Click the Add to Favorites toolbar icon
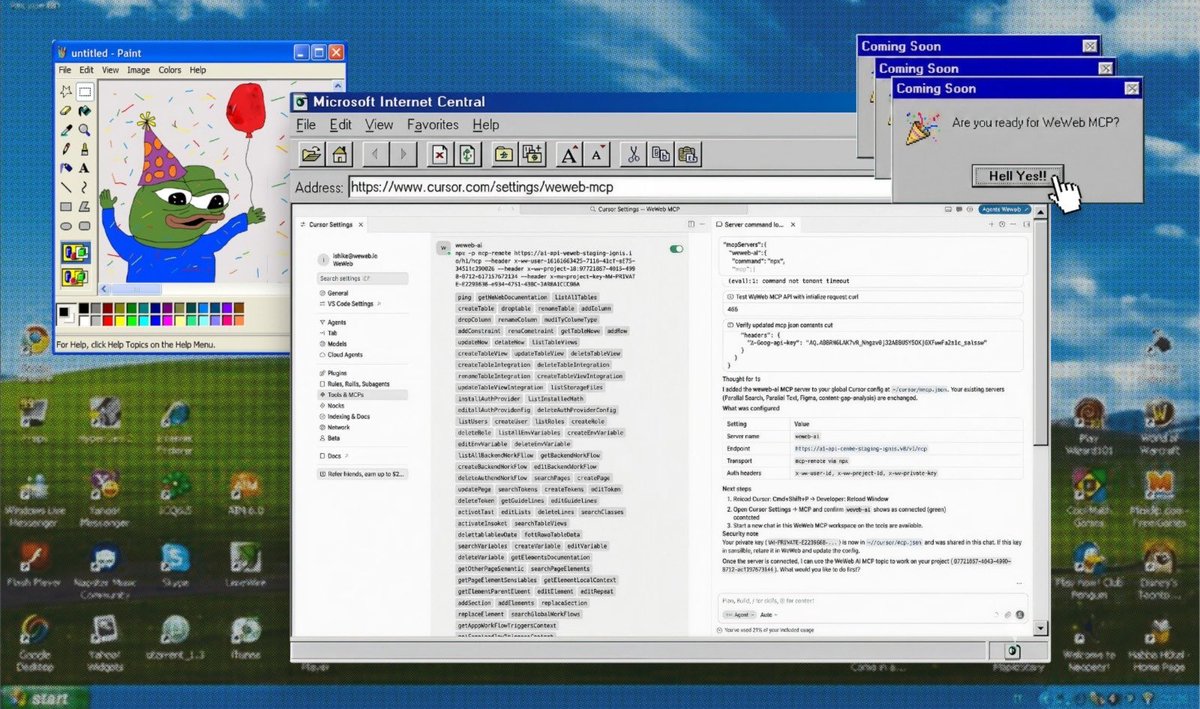1200x709 pixels. (532, 154)
